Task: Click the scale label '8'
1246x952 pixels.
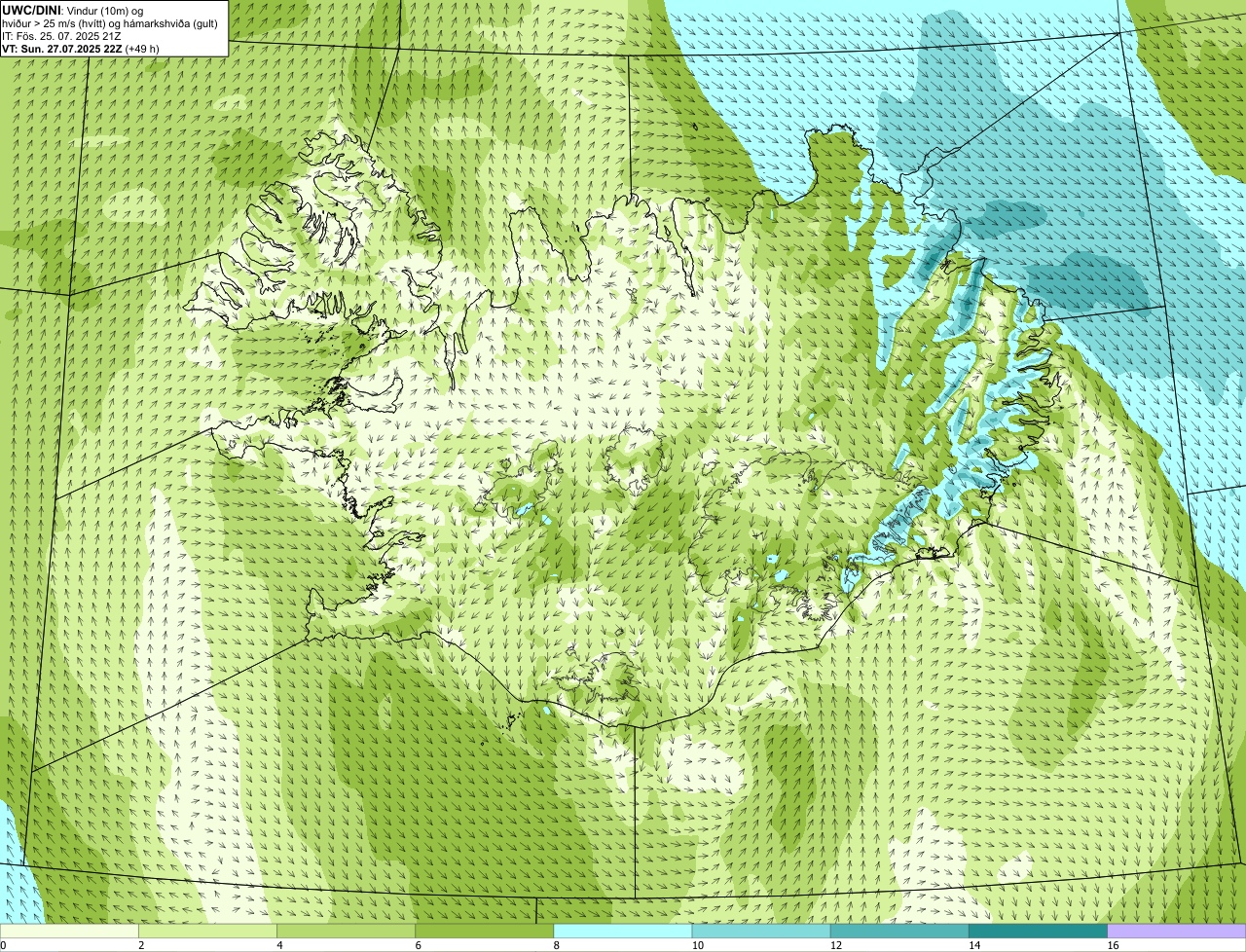Action: (557, 945)
